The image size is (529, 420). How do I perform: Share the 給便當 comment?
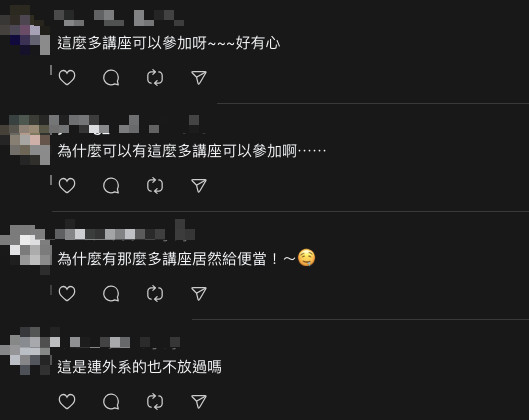pos(199,293)
